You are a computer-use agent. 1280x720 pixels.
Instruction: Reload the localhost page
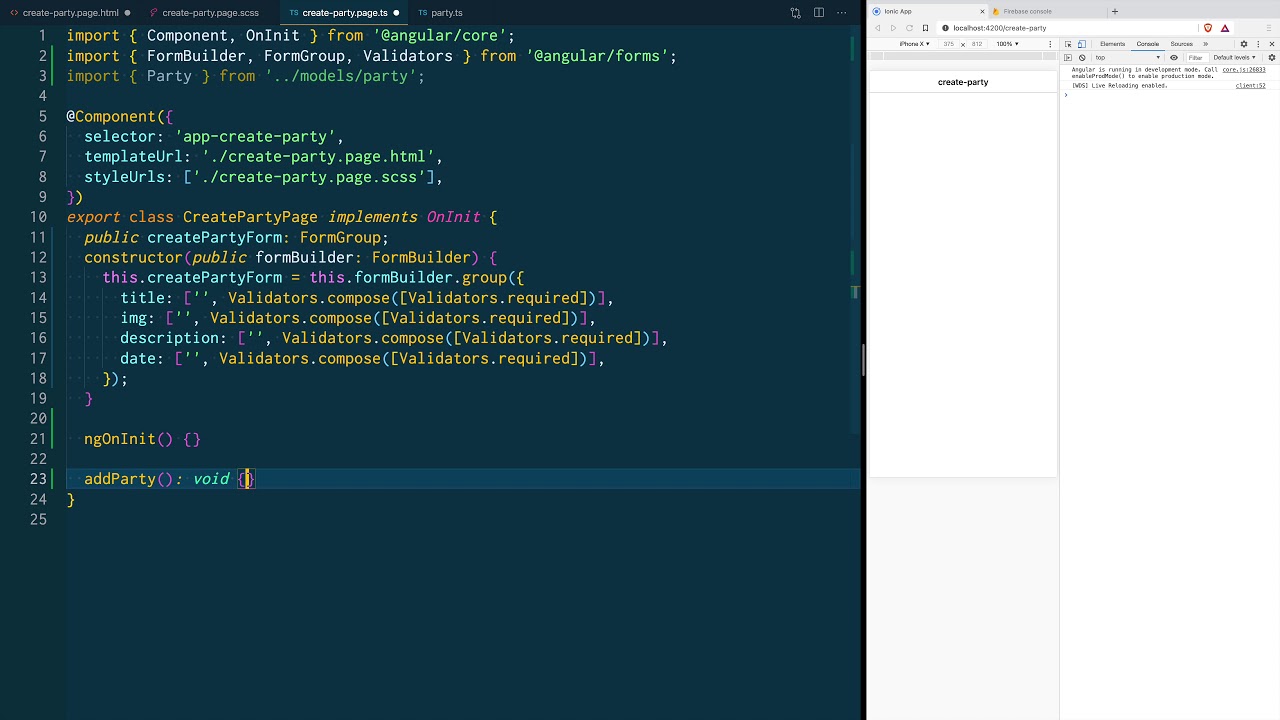click(x=909, y=28)
